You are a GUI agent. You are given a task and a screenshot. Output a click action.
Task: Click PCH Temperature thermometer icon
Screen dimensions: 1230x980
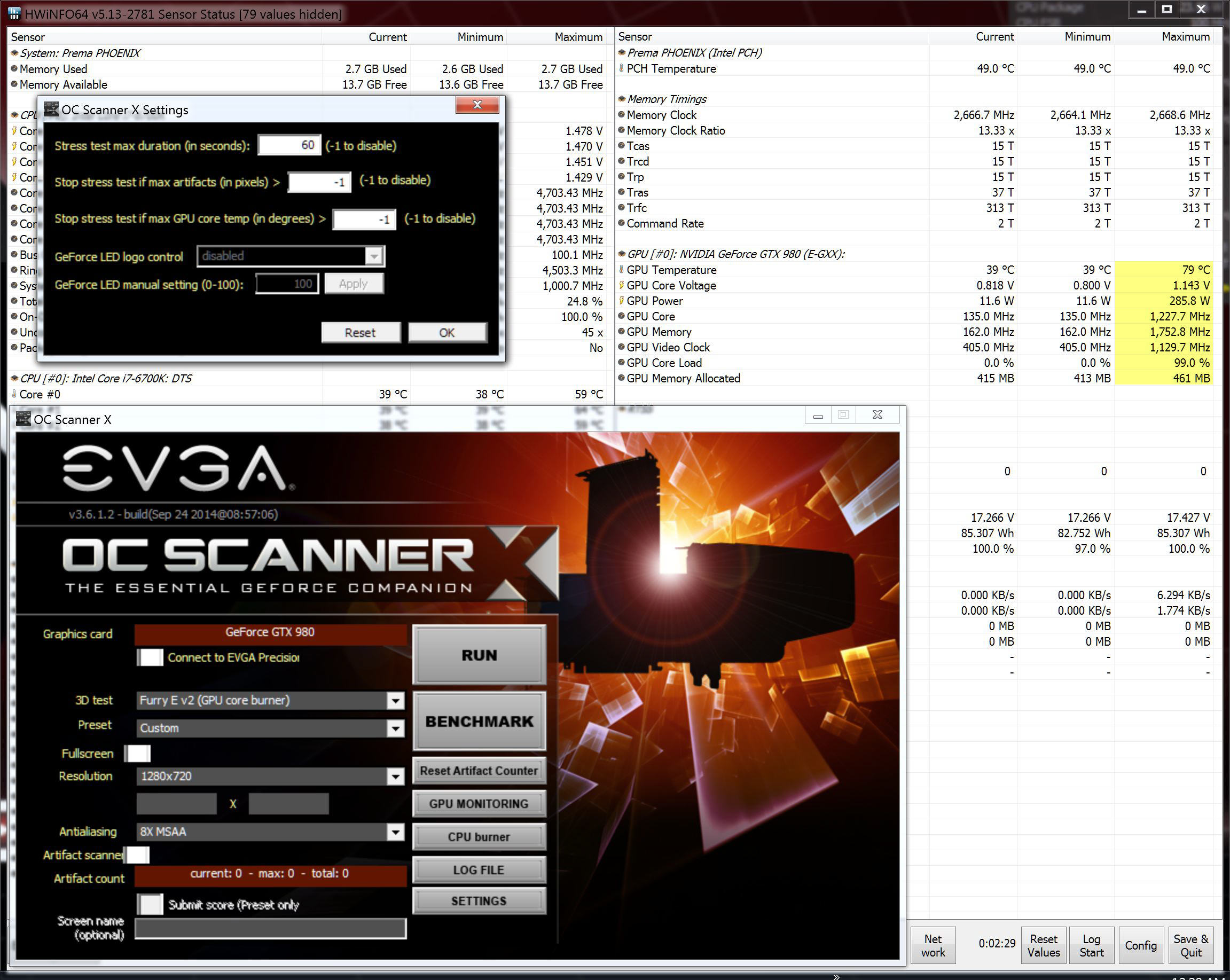coord(621,68)
